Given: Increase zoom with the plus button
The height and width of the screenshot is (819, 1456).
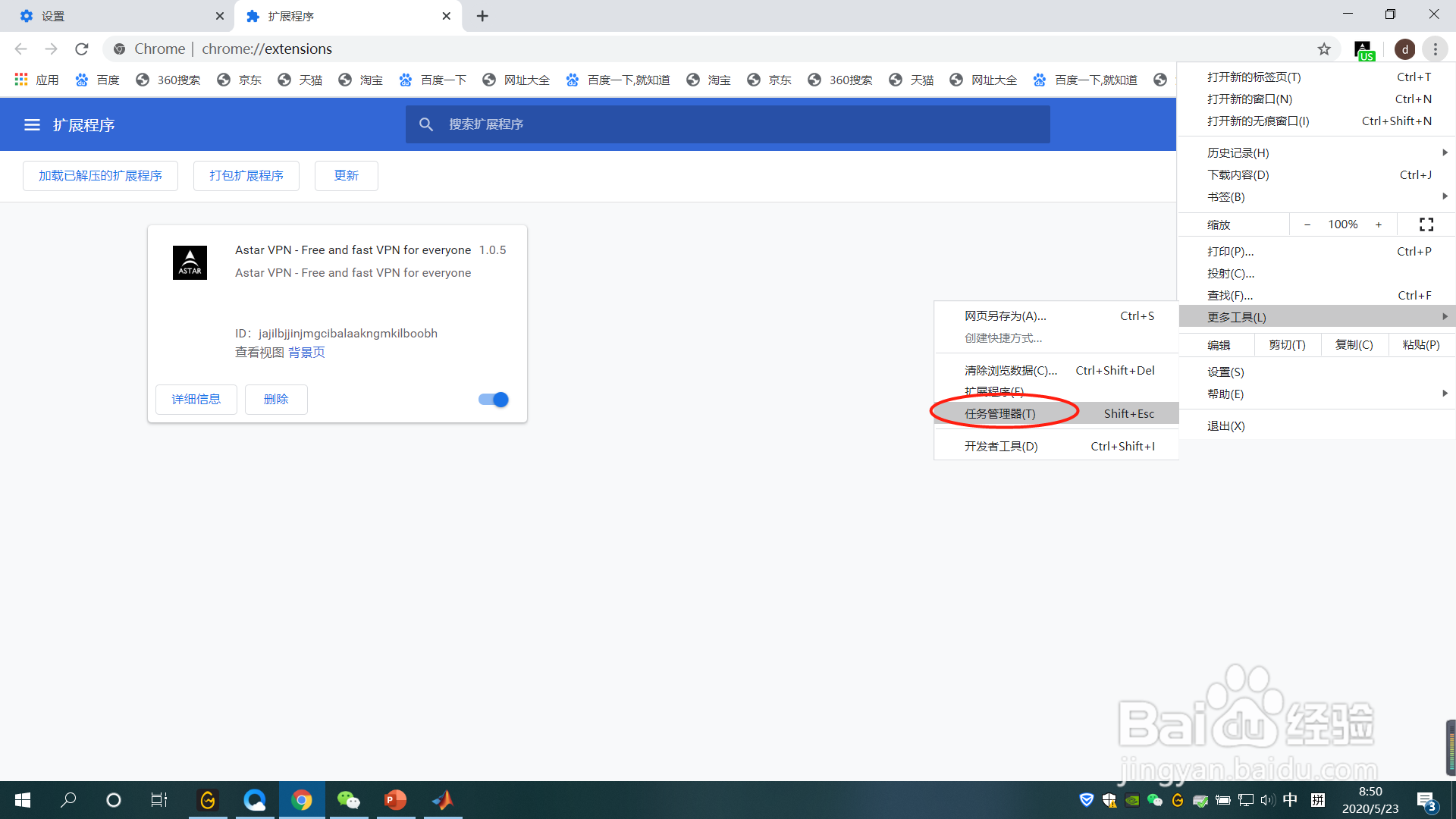Looking at the screenshot, I should click(1379, 224).
